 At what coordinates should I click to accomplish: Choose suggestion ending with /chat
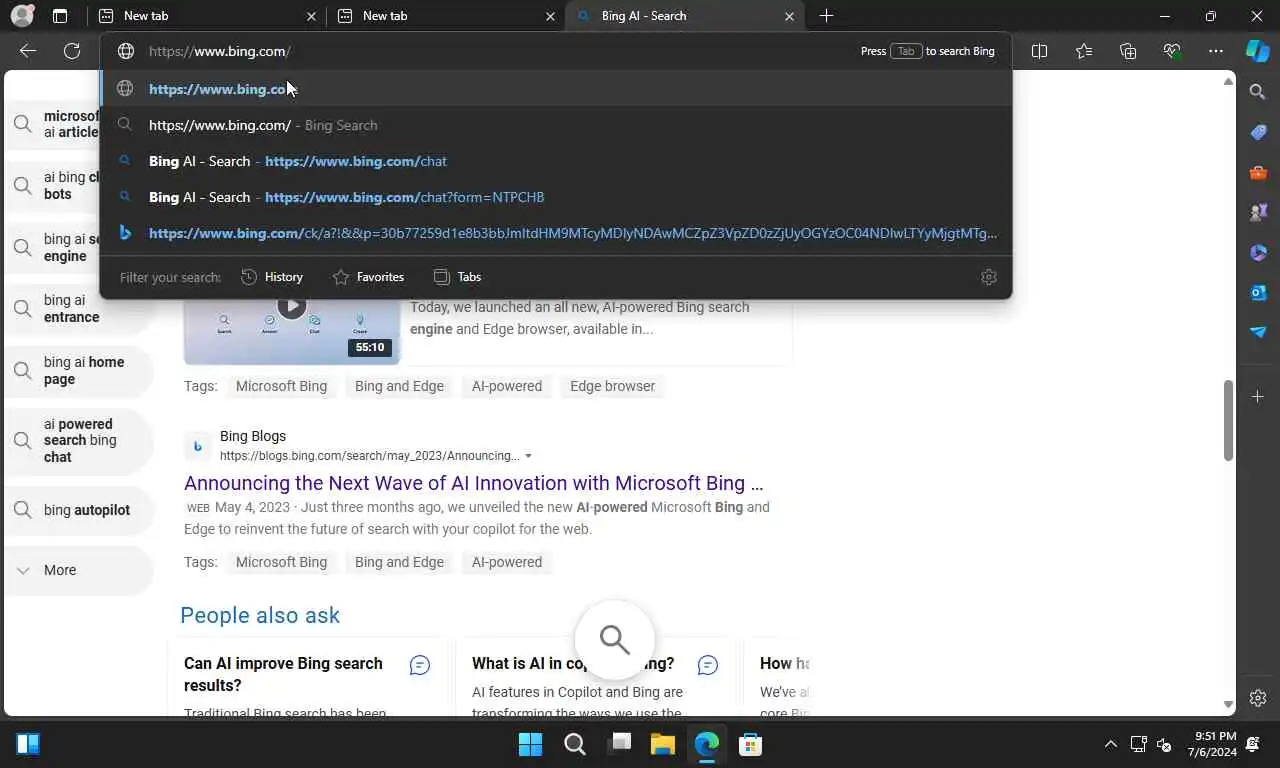556,161
